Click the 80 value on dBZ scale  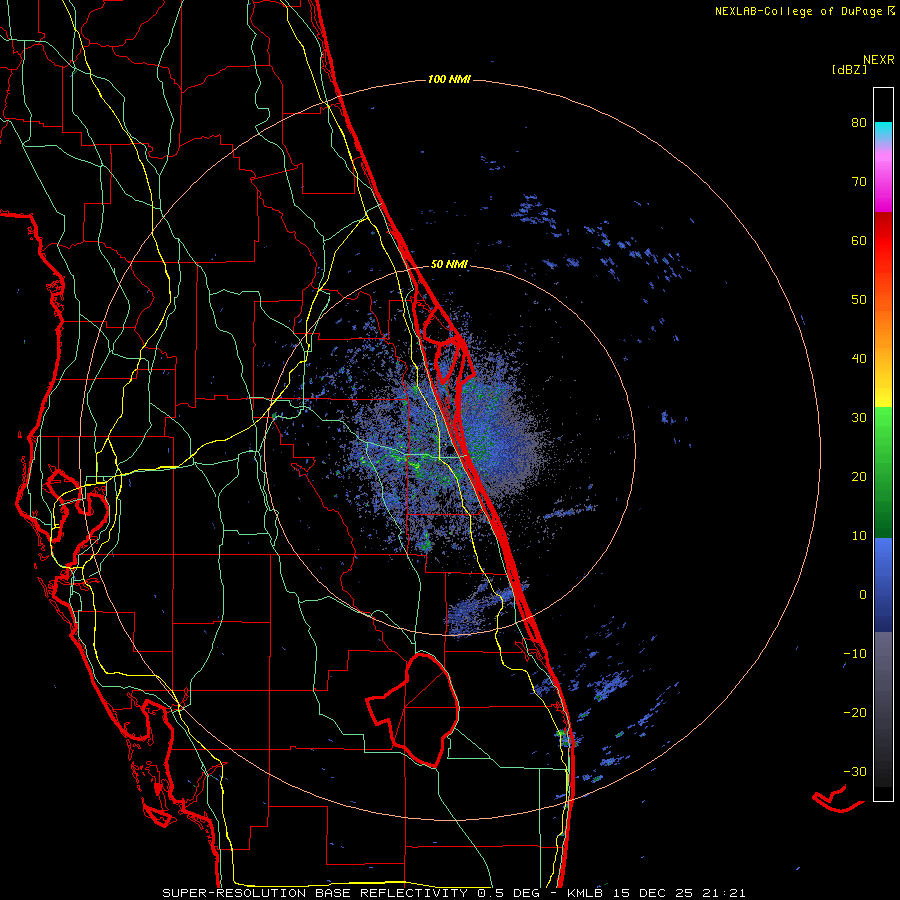tap(859, 123)
